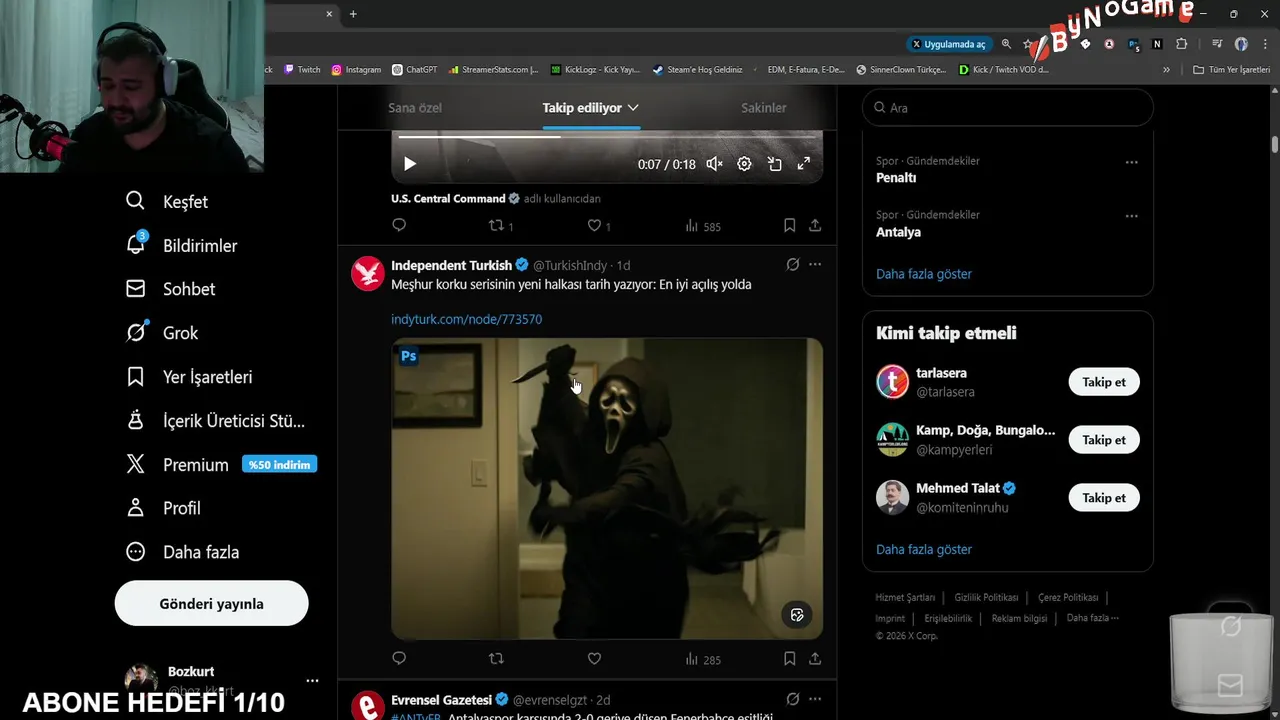Screen dimensions: 1280x720
Task: Open more options on Independent Turkish post
Action: point(815,265)
